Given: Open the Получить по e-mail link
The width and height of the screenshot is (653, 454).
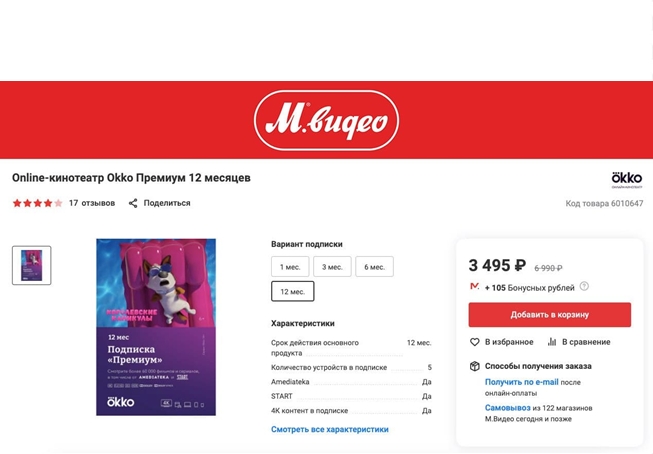Looking at the screenshot, I should pos(521,382).
